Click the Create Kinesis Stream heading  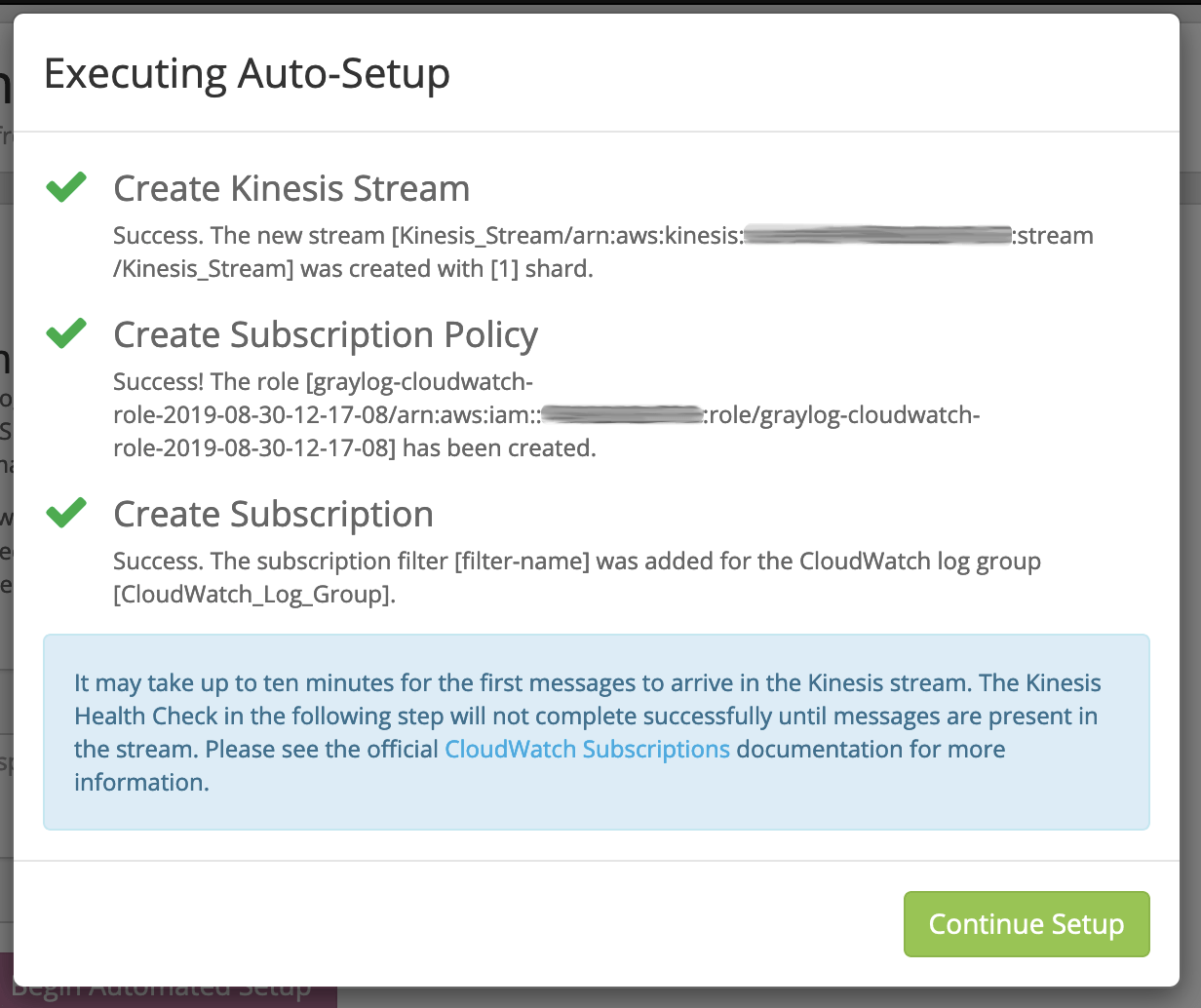tap(291, 188)
